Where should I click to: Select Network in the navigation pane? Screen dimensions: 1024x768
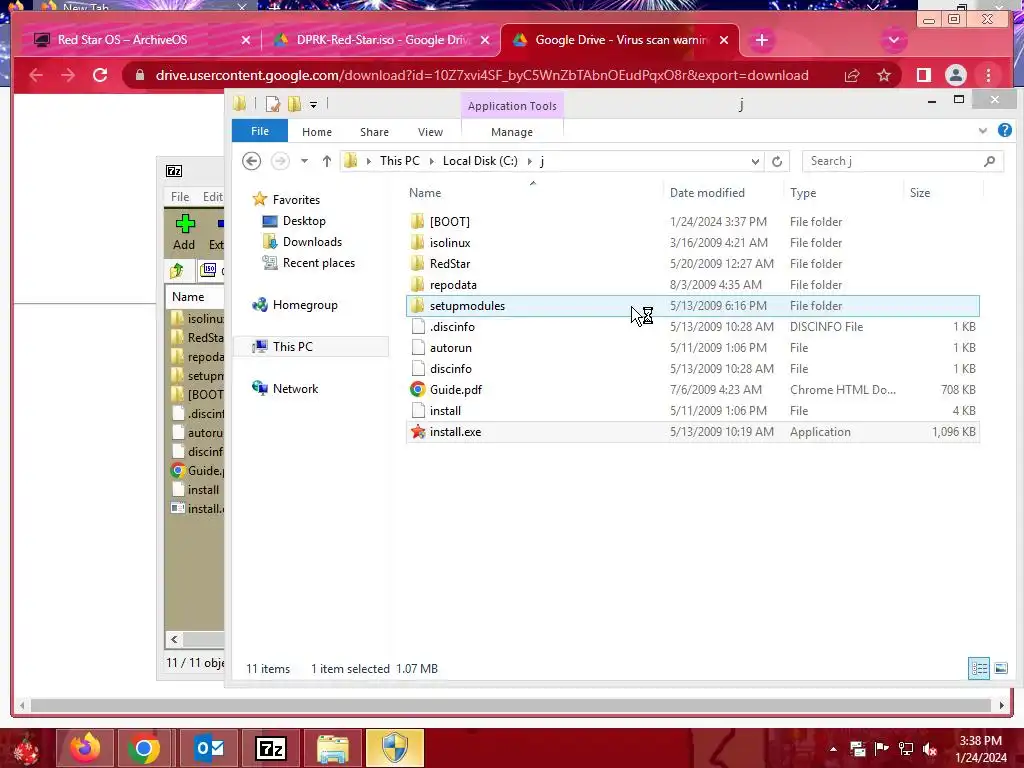tap(295, 389)
